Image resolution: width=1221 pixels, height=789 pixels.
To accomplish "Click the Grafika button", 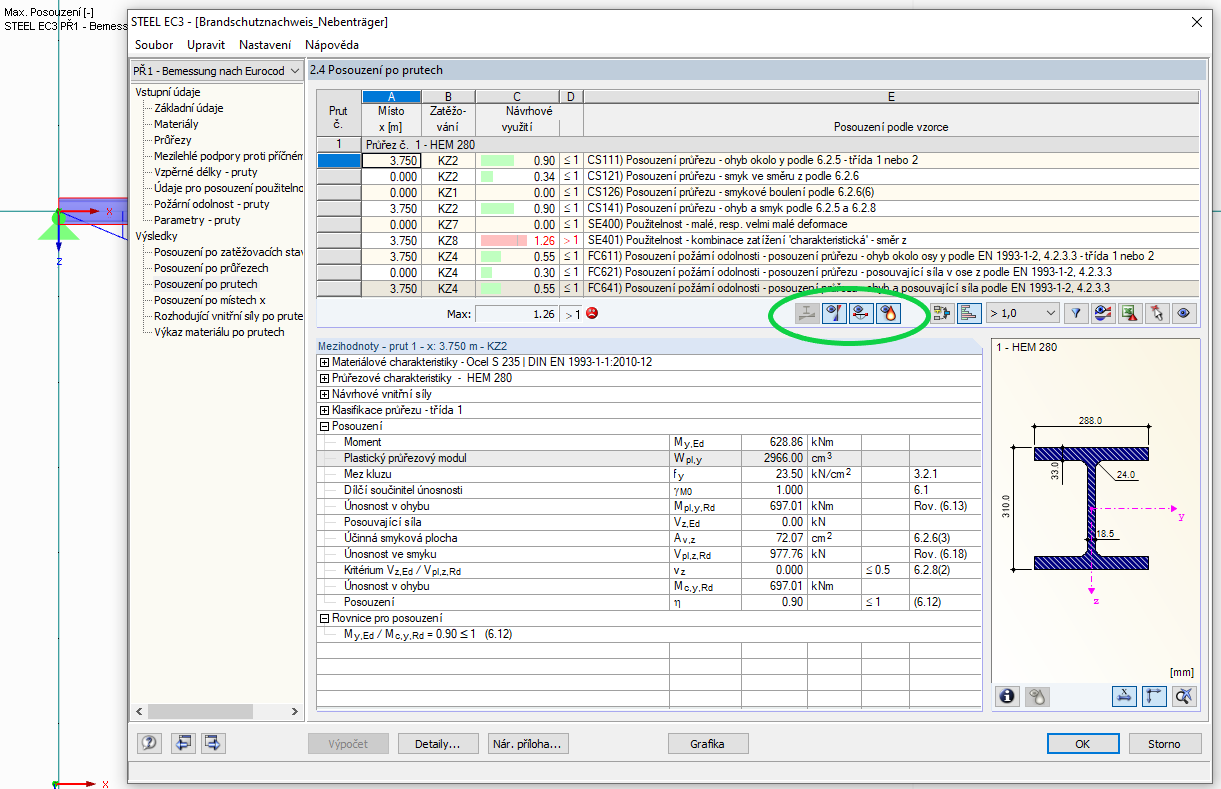I will point(707,744).
